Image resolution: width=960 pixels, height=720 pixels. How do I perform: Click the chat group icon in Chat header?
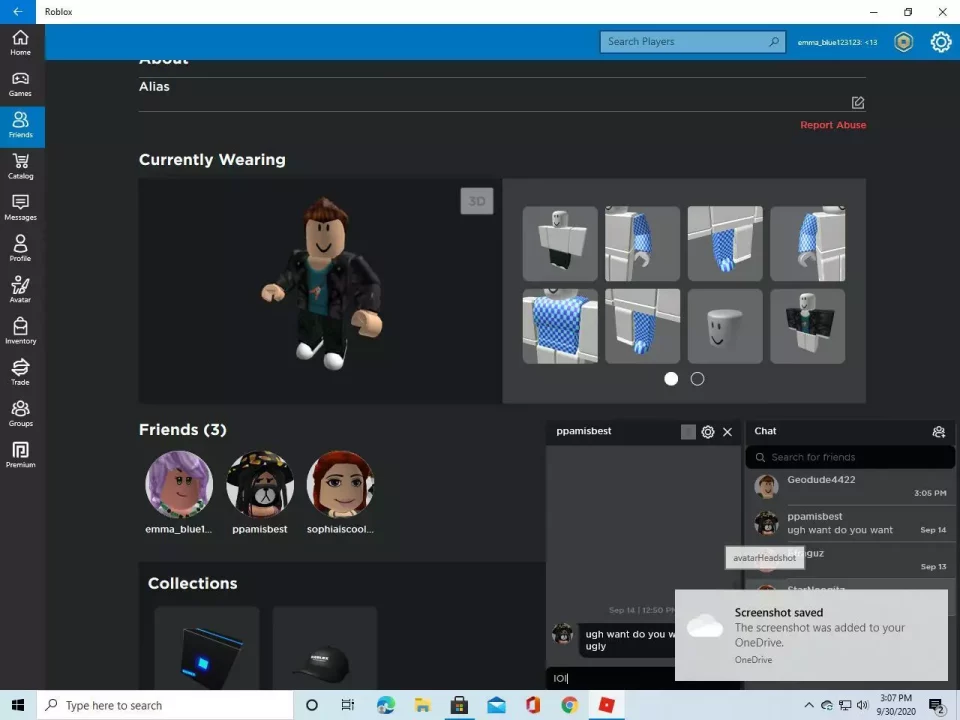click(x=939, y=432)
